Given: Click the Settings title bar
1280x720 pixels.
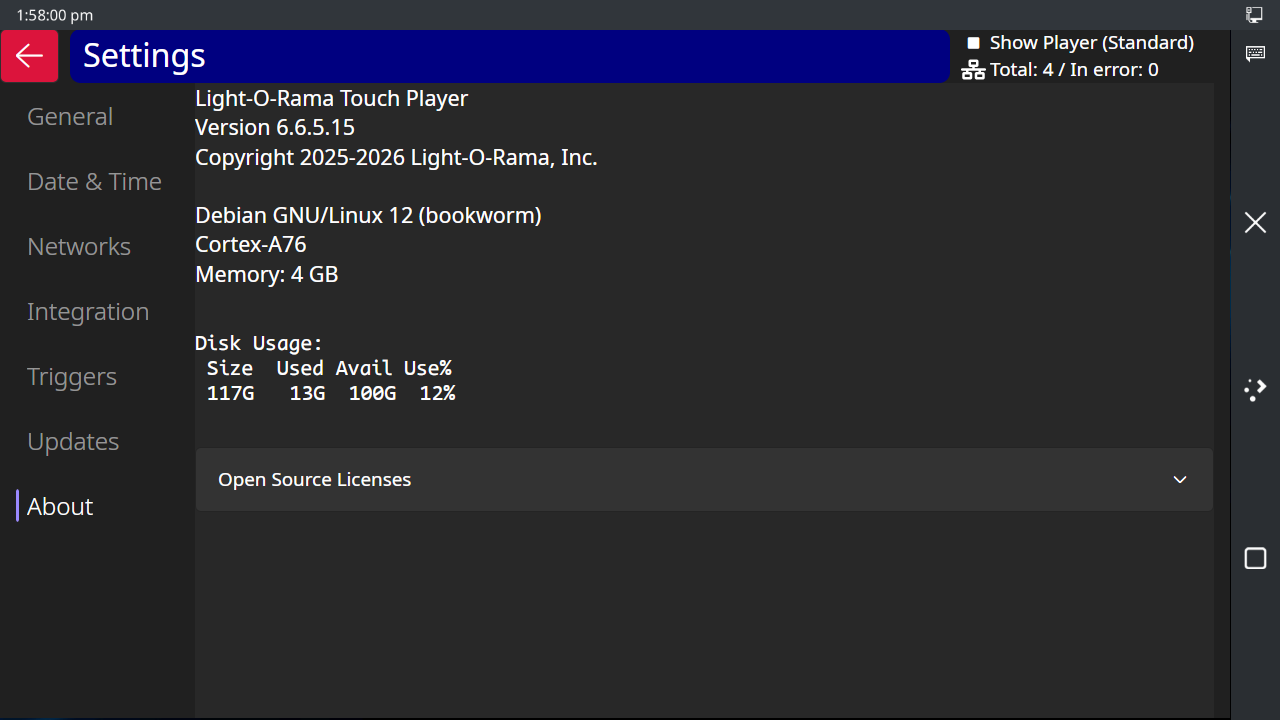Looking at the screenshot, I should pos(510,56).
